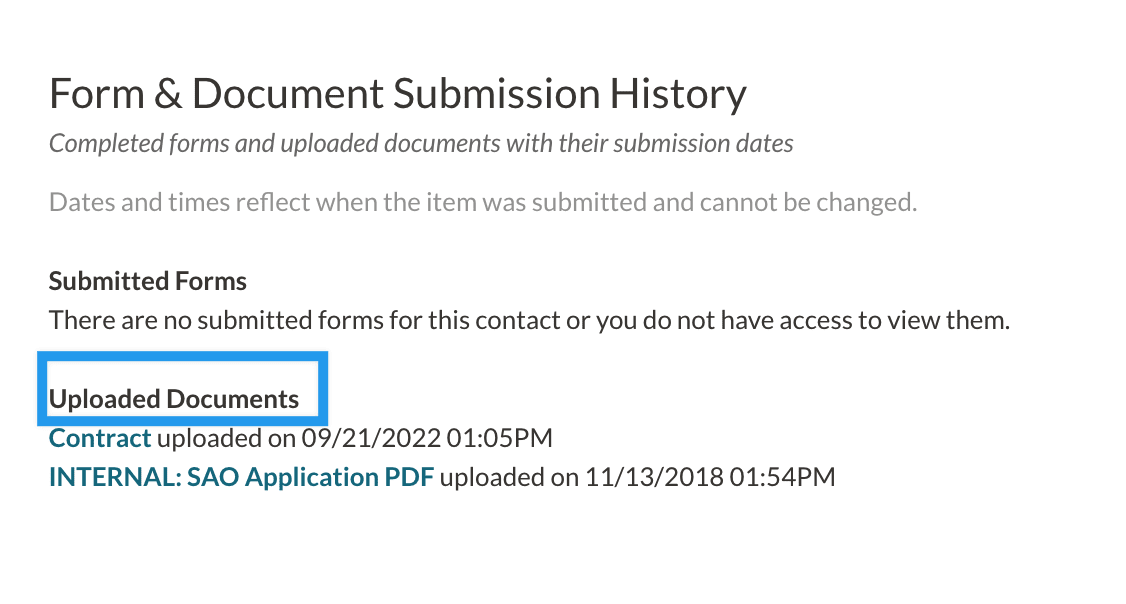Click the SAO Application upload date 11/13/2018
Screen dimensions: 1126x604
click(x=653, y=477)
